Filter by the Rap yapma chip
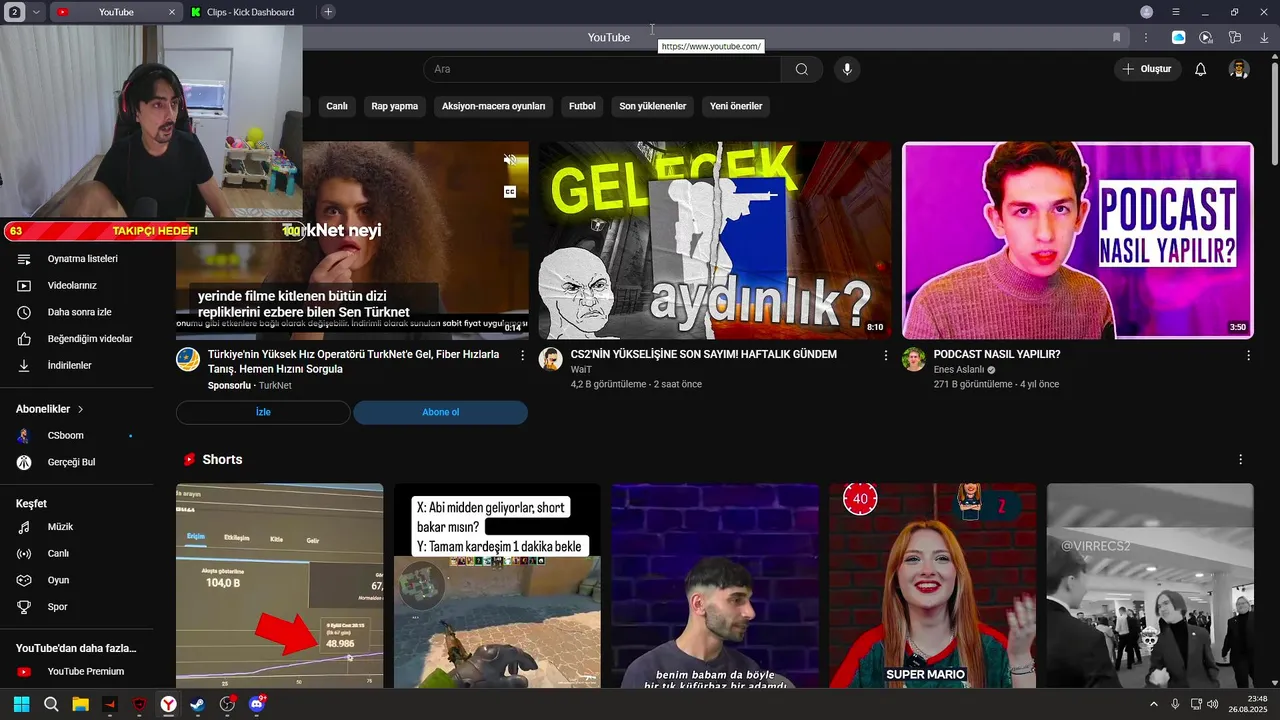 coord(395,106)
